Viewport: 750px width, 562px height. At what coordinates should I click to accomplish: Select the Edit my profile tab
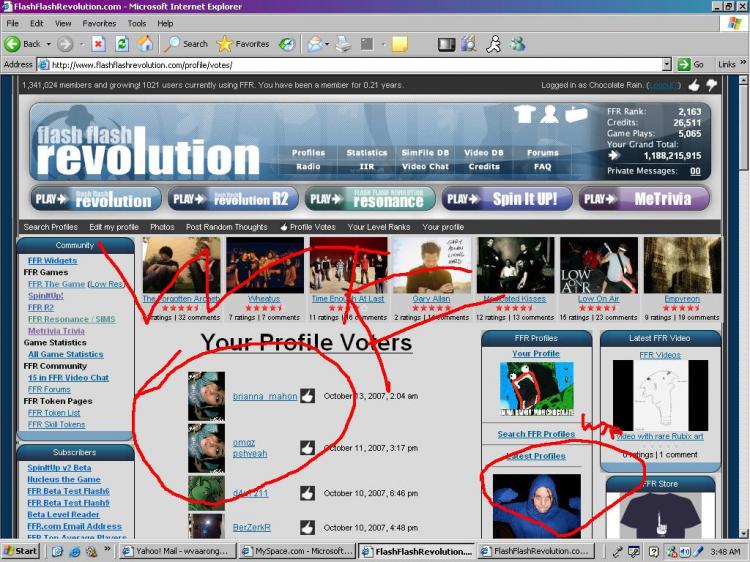(x=114, y=227)
